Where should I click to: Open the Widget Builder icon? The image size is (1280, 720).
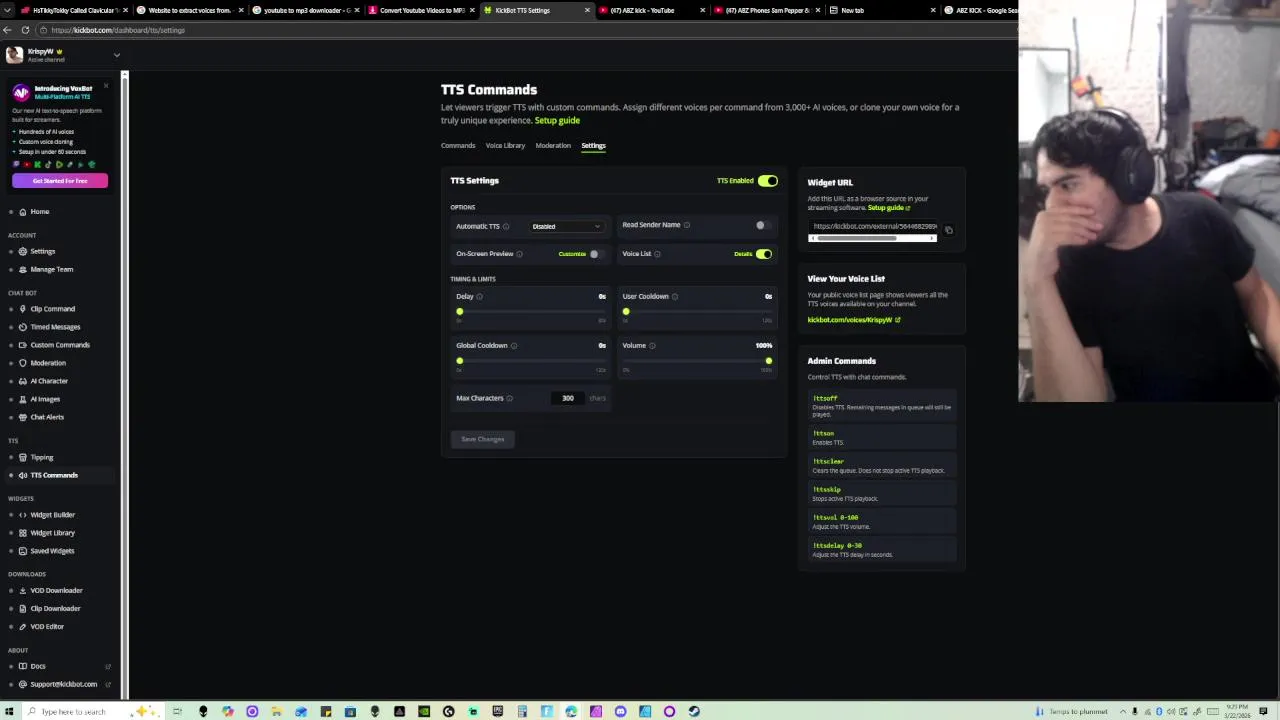pyautogui.click(x=23, y=515)
